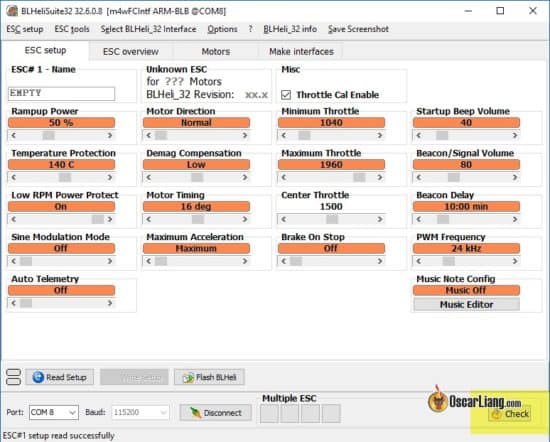Open the Baud rate dropdown
Viewport: 550px width, 442px height.
coord(140,412)
